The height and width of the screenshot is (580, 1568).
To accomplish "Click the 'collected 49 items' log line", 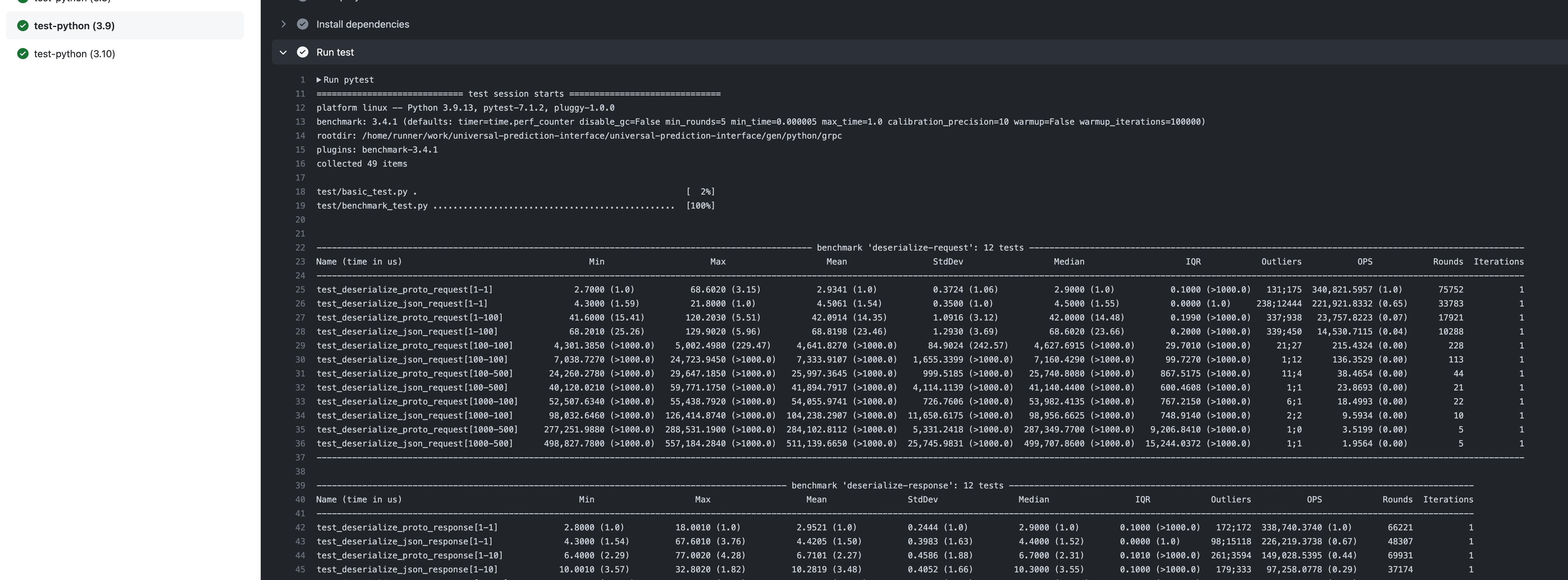I will pos(361,164).
